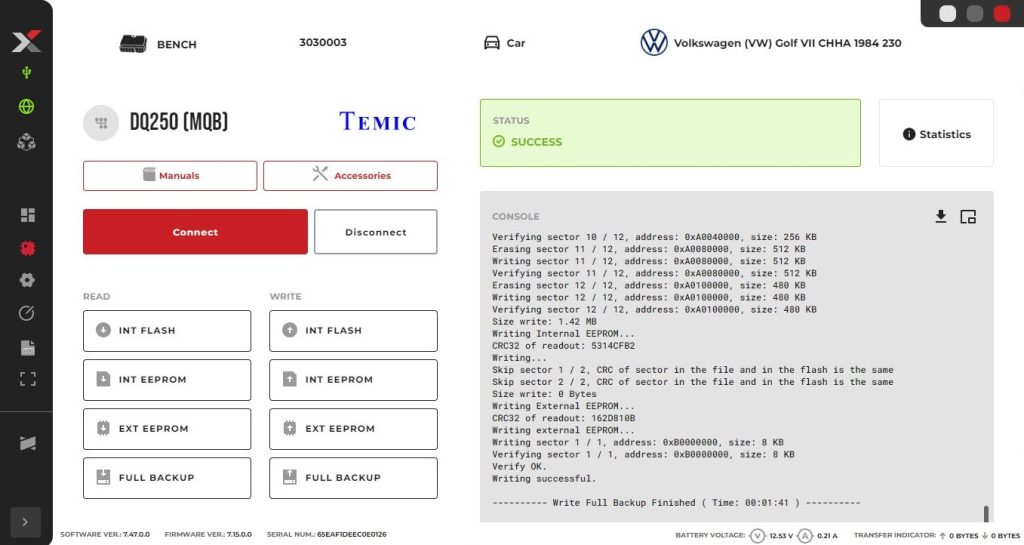Click the flag icon in lower sidebar
1024x545 pixels.
(27, 443)
